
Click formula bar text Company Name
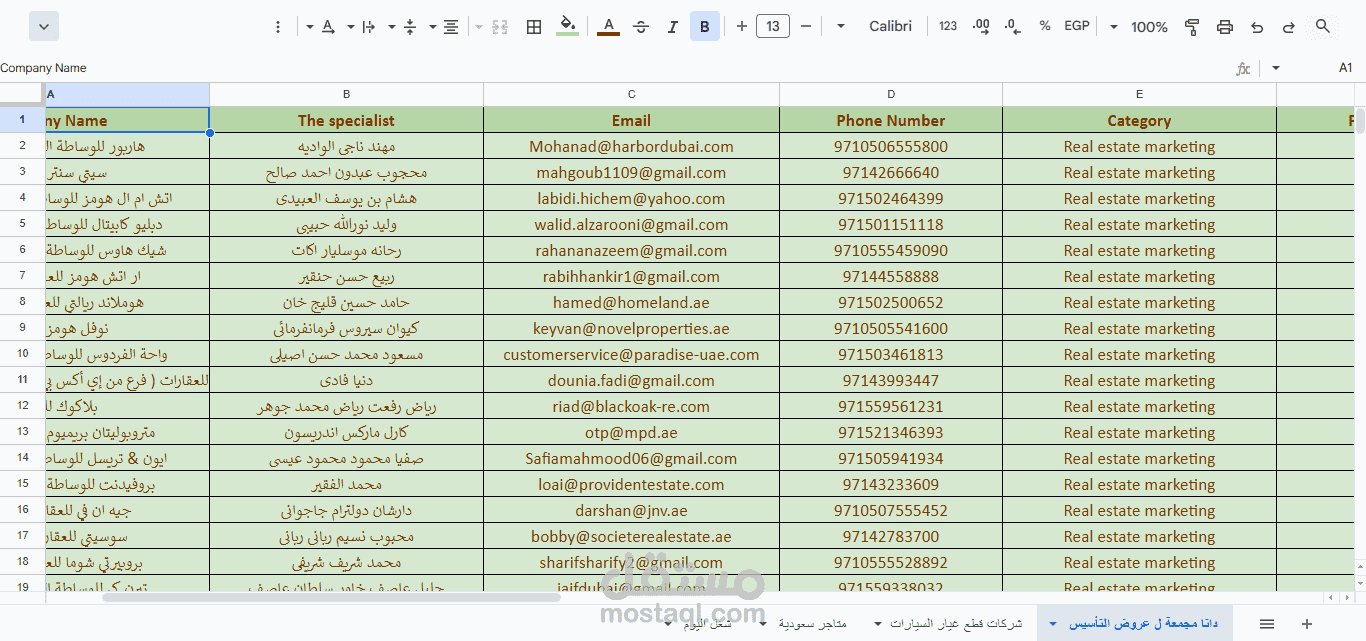pos(43,68)
